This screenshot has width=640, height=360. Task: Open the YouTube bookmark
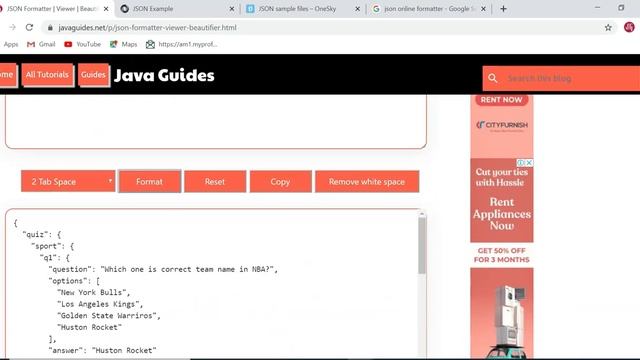click(82, 44)
